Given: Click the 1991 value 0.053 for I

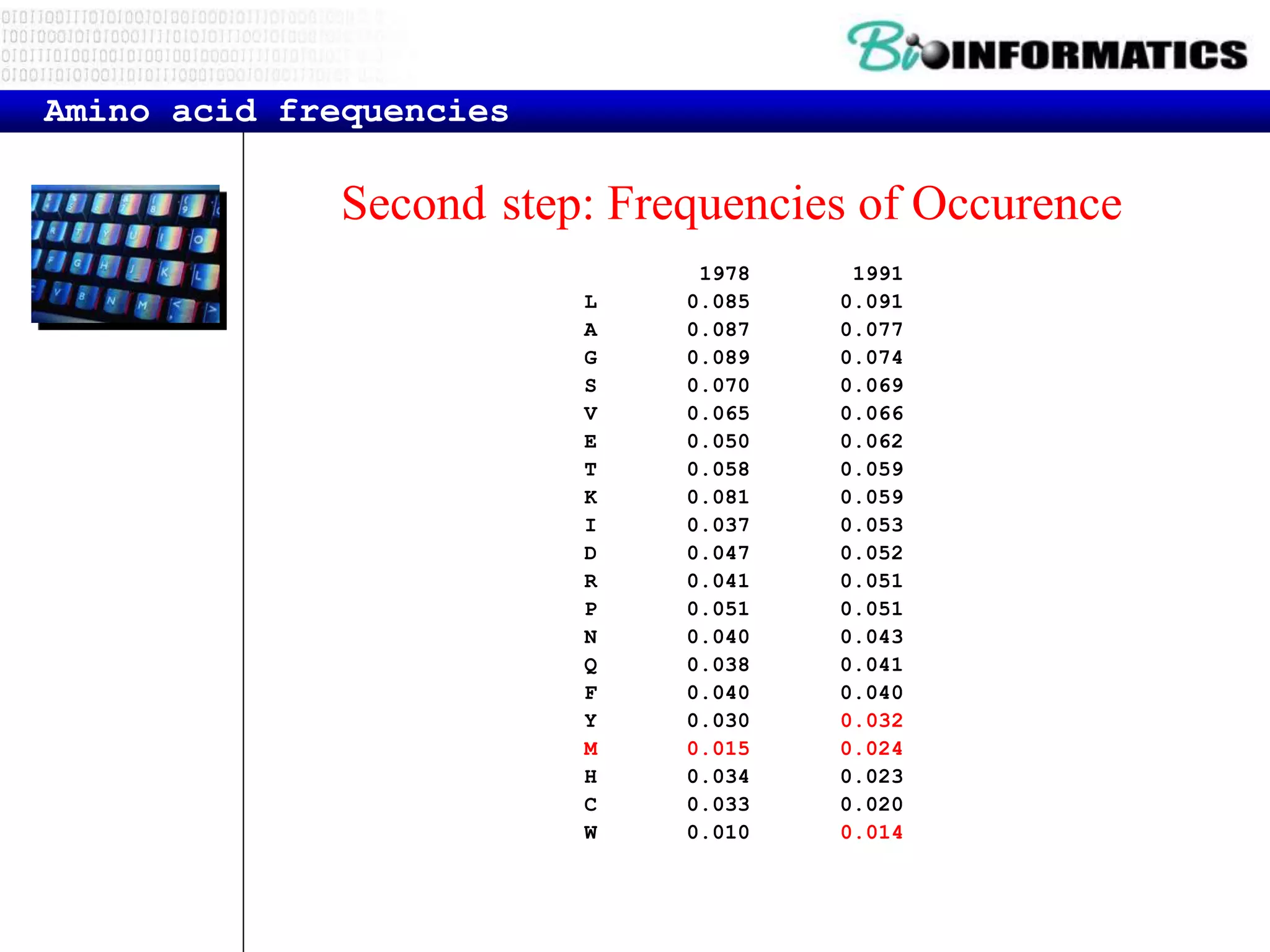Looking at the screenshot, I should click(871, 525).
